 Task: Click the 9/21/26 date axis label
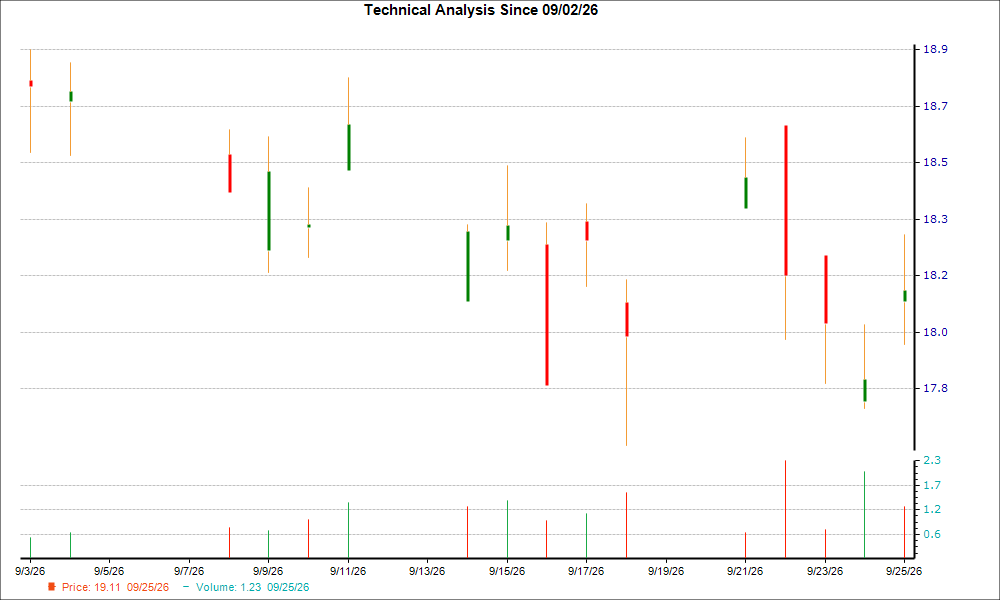pyautogui.click(x=745, y=571)
